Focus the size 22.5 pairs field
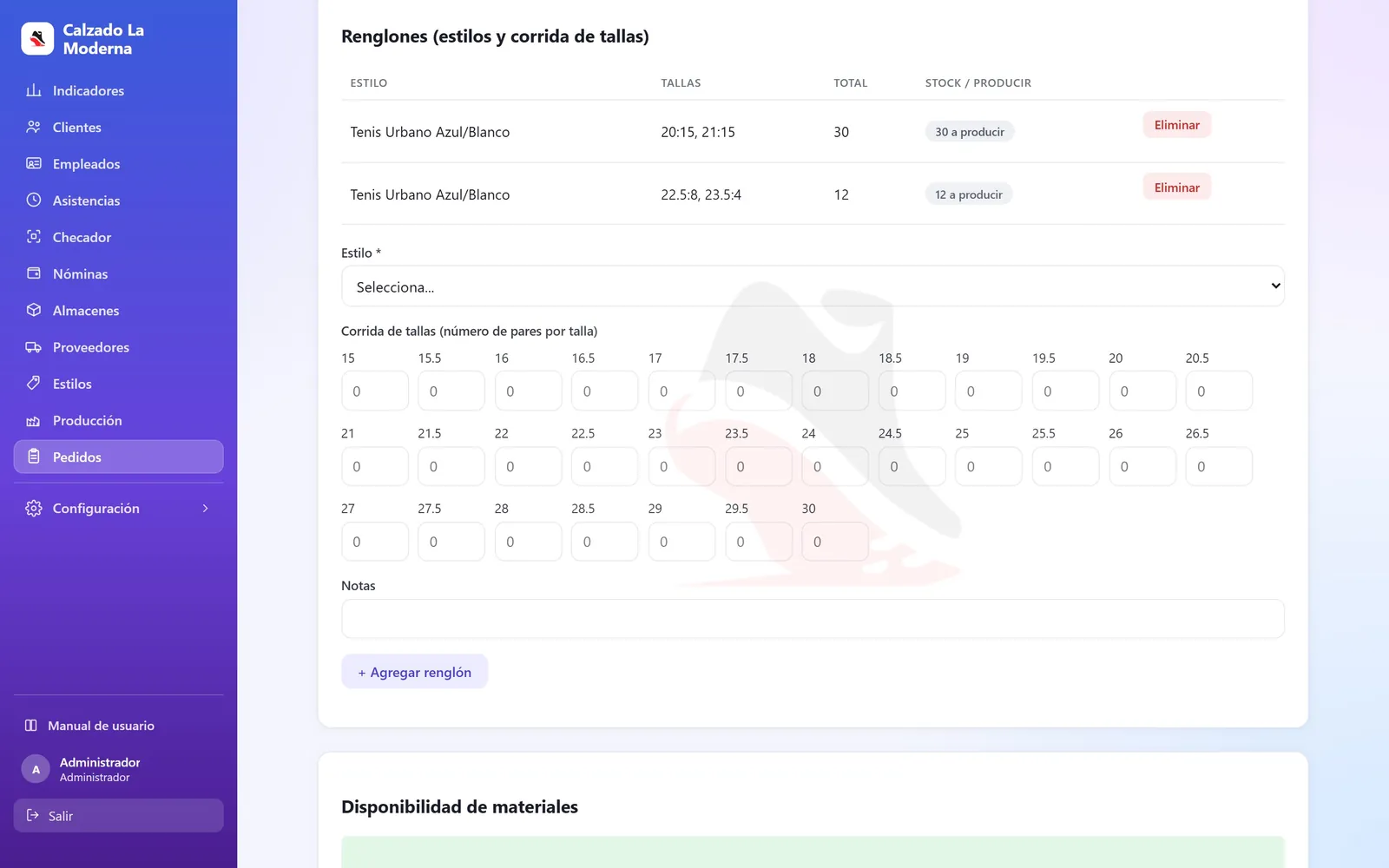1389x868 pixels. [x=605, y=466]
